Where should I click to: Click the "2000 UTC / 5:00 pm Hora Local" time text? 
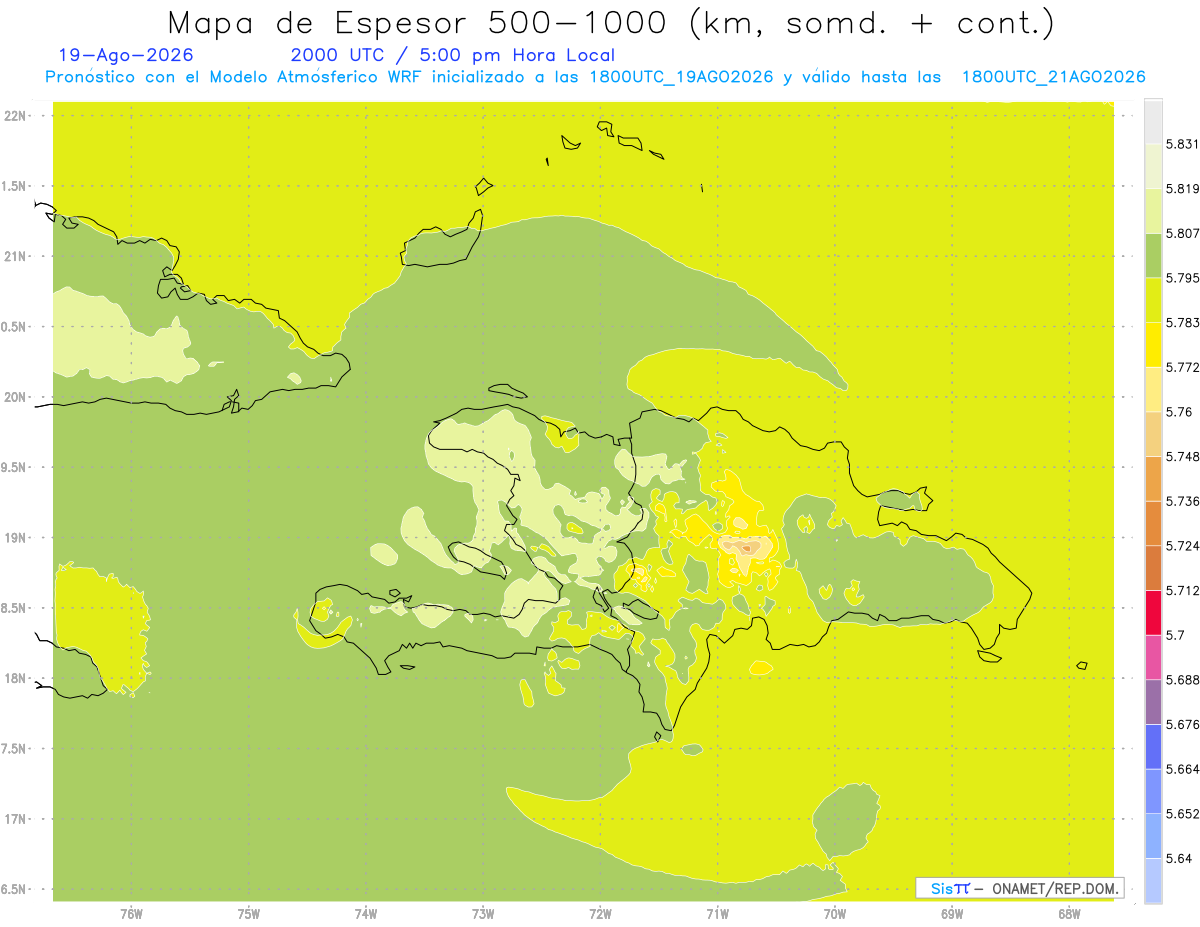tap(452, 55)
